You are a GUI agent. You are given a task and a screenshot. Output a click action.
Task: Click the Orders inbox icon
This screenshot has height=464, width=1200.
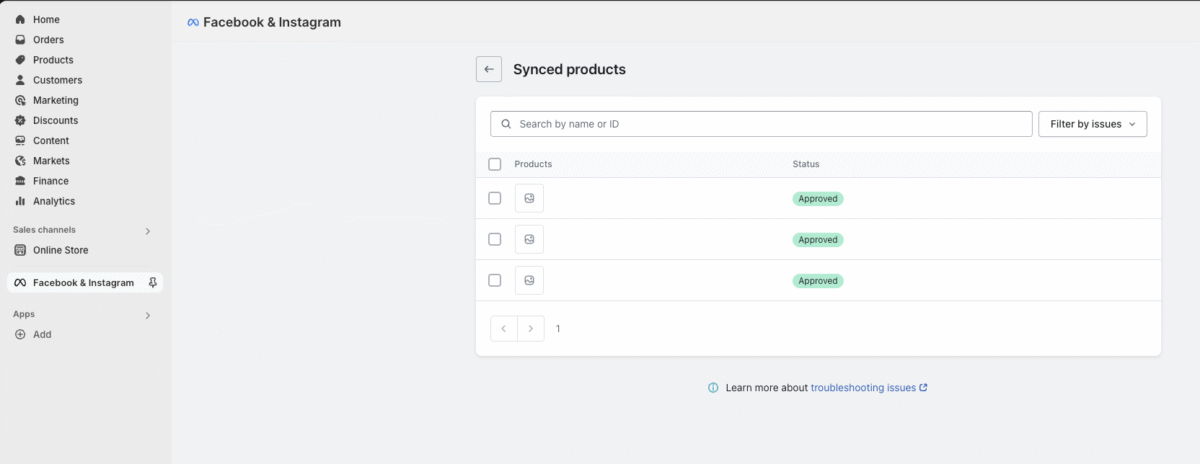pyautogui.click(x=20, y=40)
